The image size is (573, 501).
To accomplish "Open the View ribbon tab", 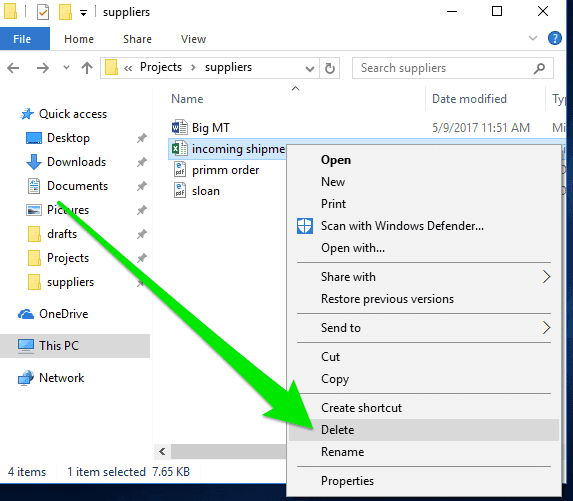I will [x=193, y=39].
